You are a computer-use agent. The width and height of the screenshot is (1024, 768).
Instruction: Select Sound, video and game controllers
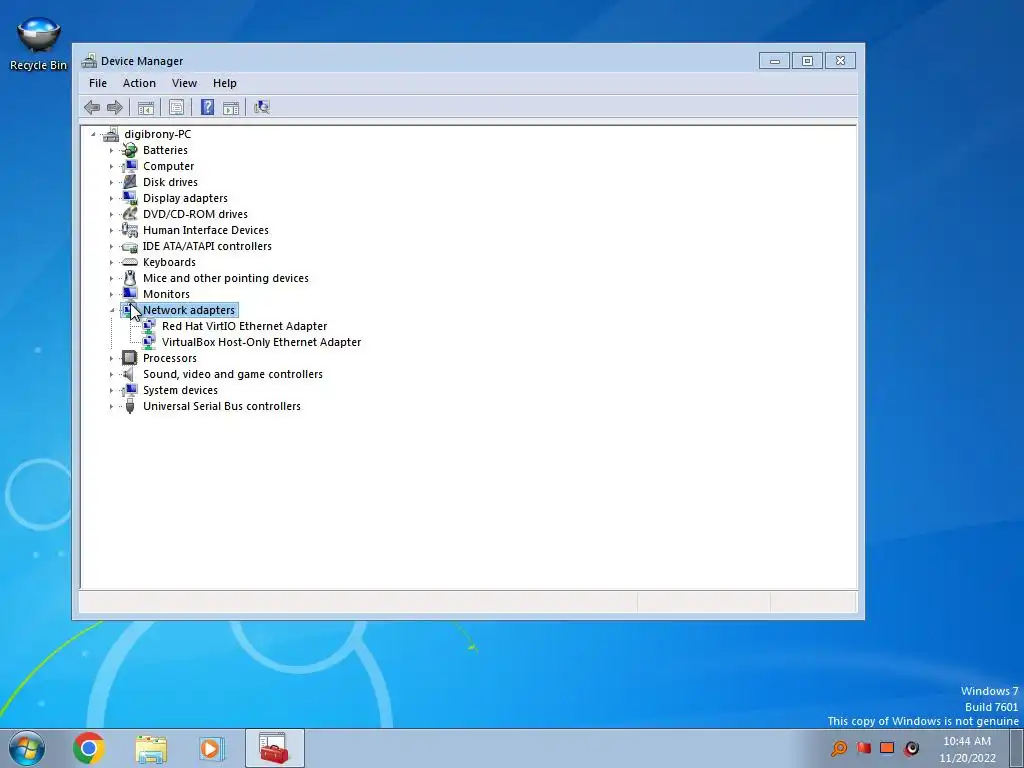(232, 374)
